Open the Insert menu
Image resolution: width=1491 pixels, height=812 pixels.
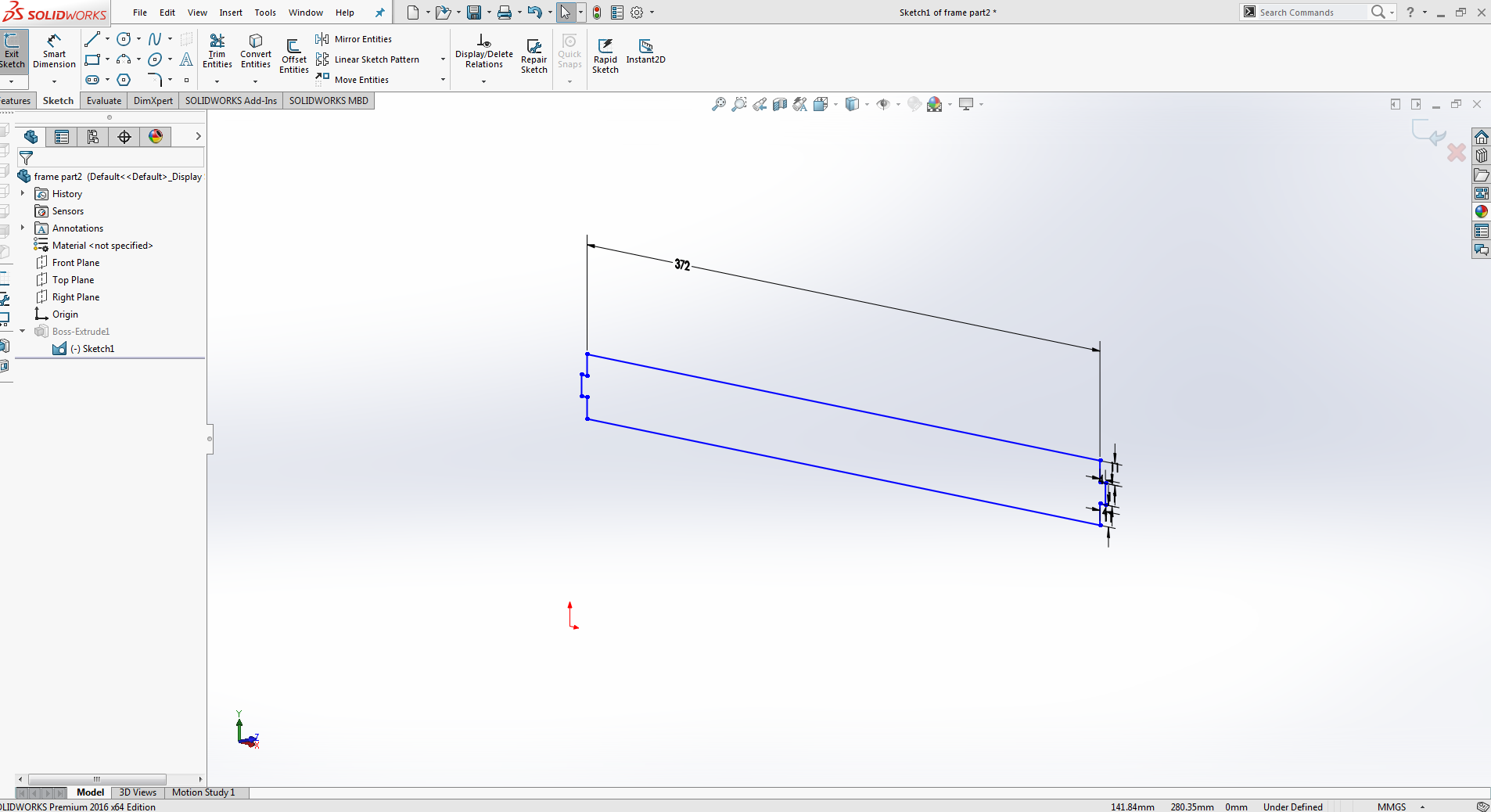pos(231,13)
